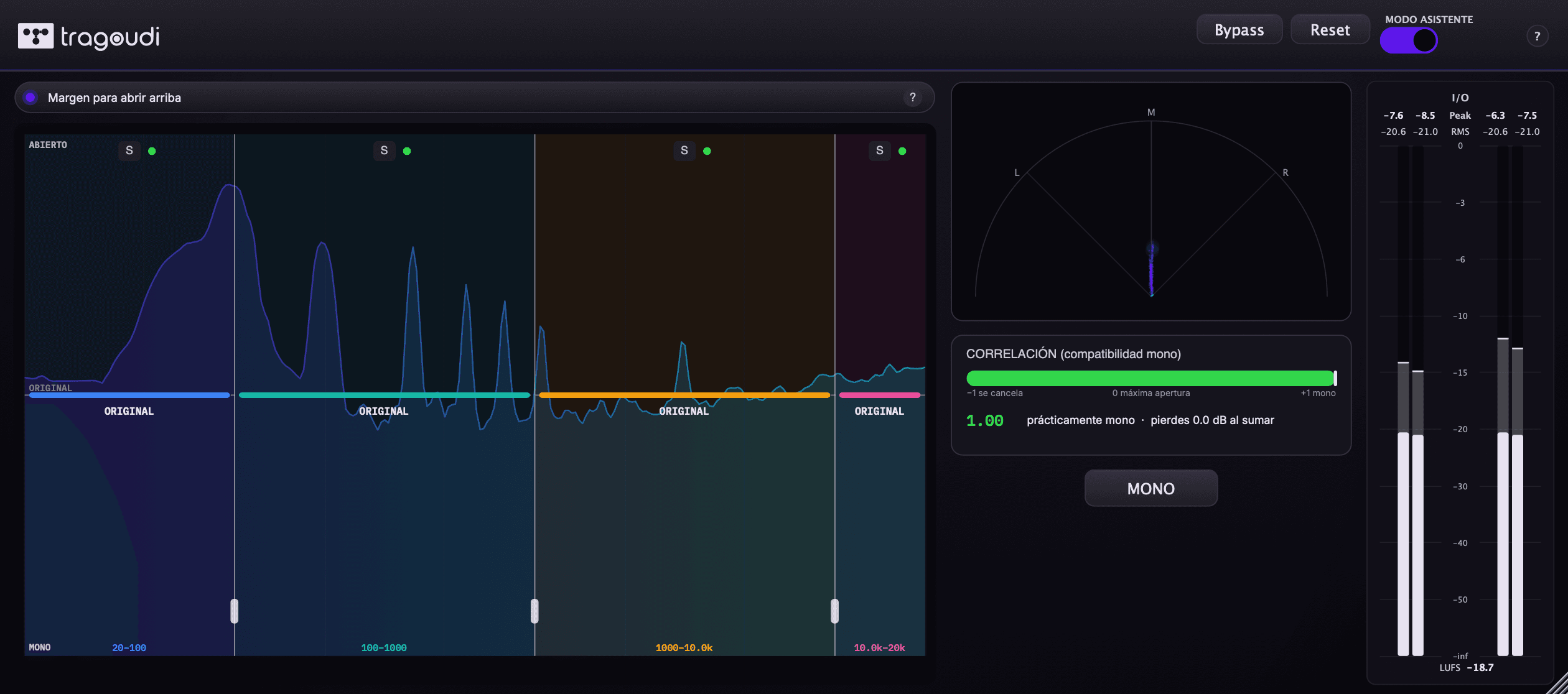
Task: Click the Bypass button
Action: [x=1239, y=30]
